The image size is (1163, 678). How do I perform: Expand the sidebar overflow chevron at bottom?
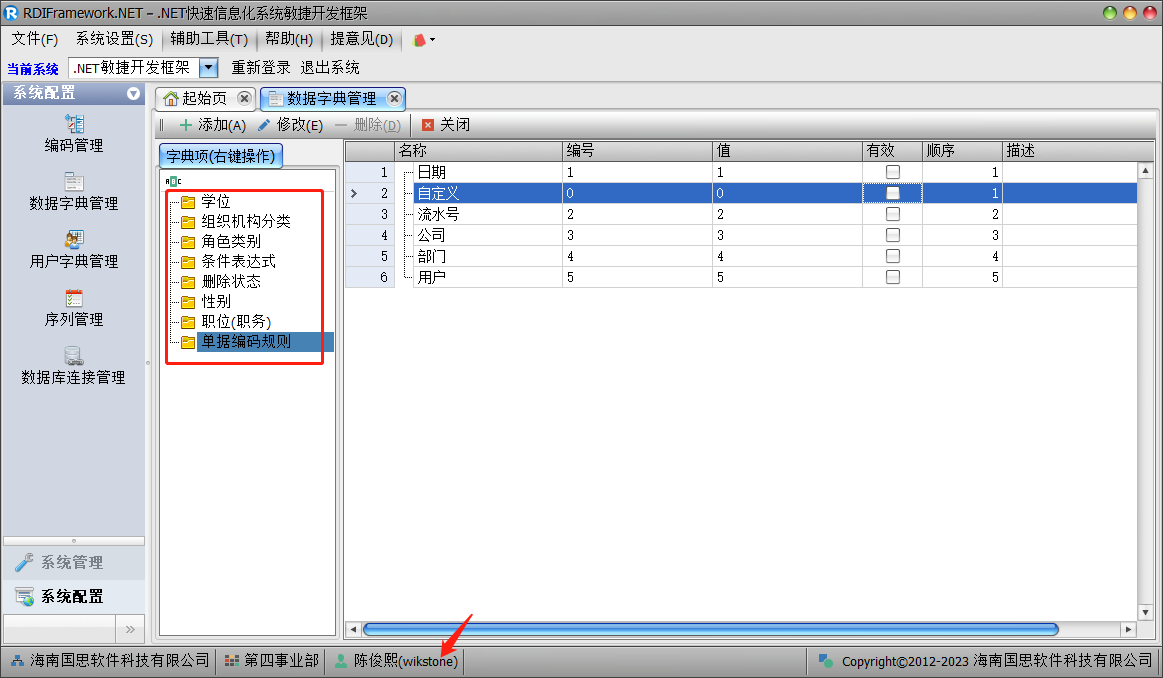129,629
